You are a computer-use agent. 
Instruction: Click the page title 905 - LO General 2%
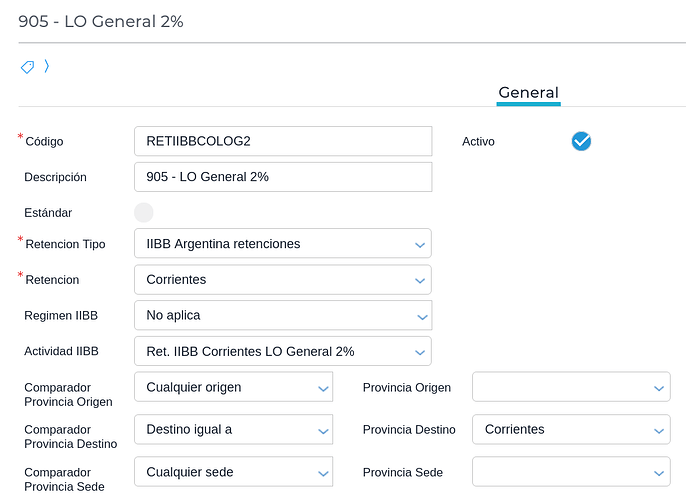[x=101, y=21]
